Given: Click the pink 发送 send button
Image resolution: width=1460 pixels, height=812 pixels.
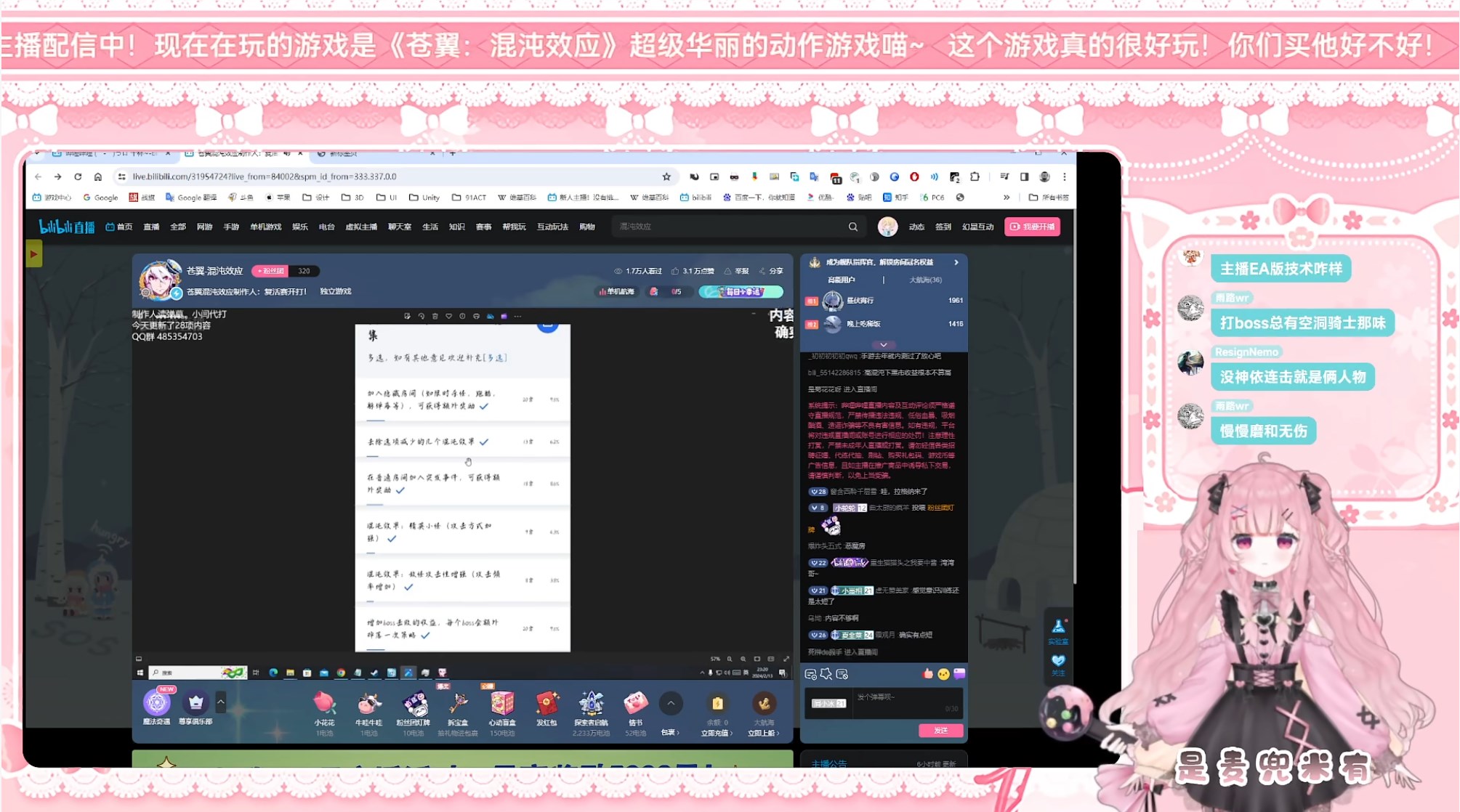Looking at the screenshot, I should tap(940, 730).
